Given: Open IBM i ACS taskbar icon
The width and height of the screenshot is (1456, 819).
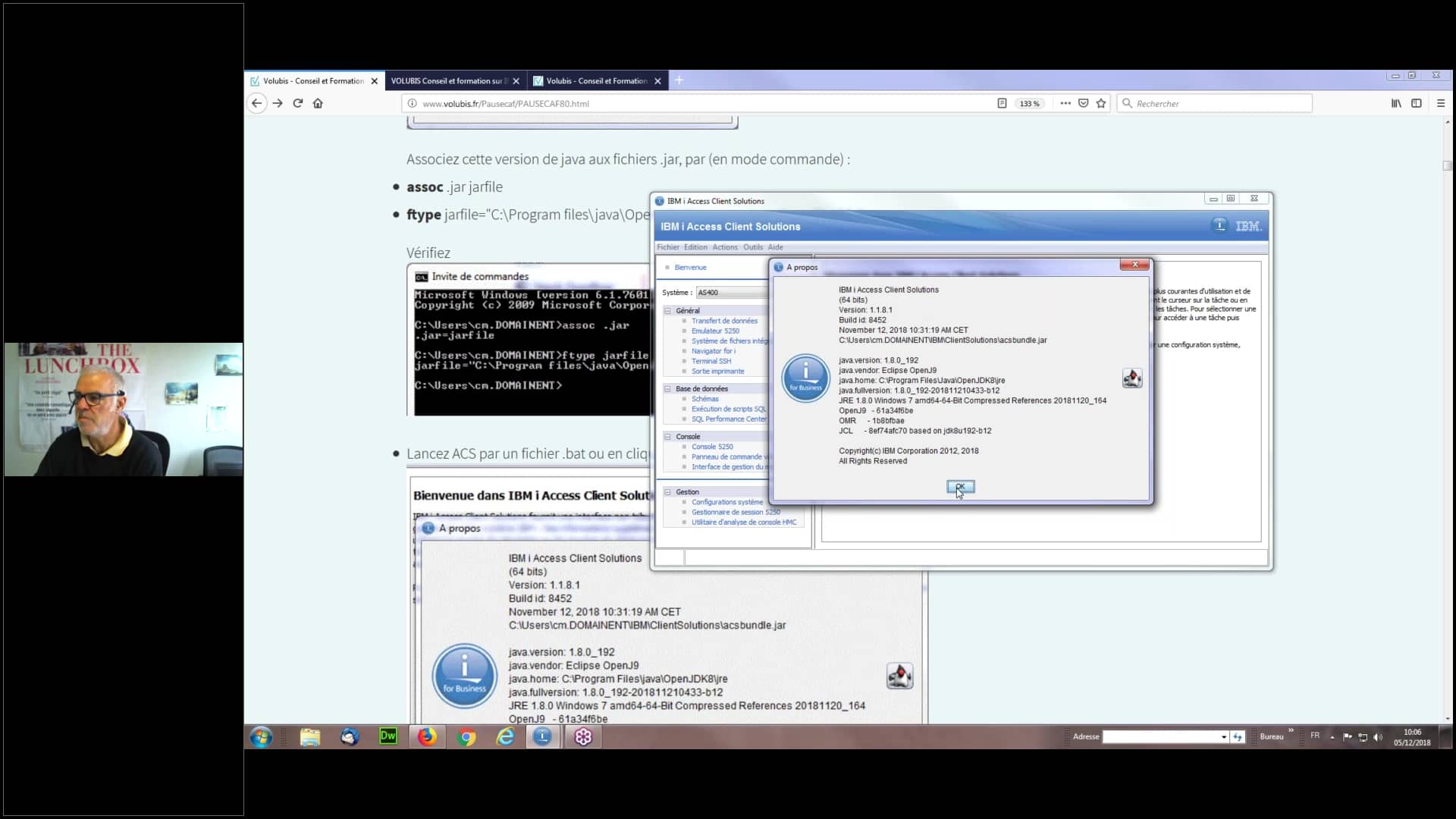Looking at the screenshot, I should pos(543,736).
